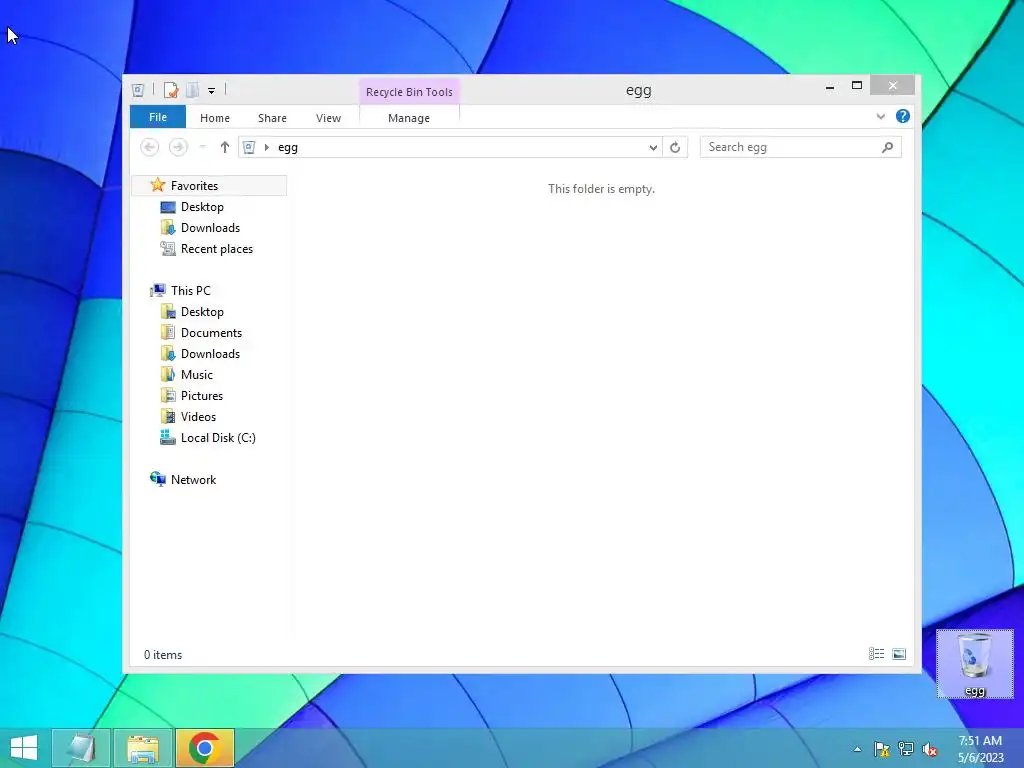Open the Help question mark icon
1024x768 pixels.
pyautogui.click(x=903, y=116)
